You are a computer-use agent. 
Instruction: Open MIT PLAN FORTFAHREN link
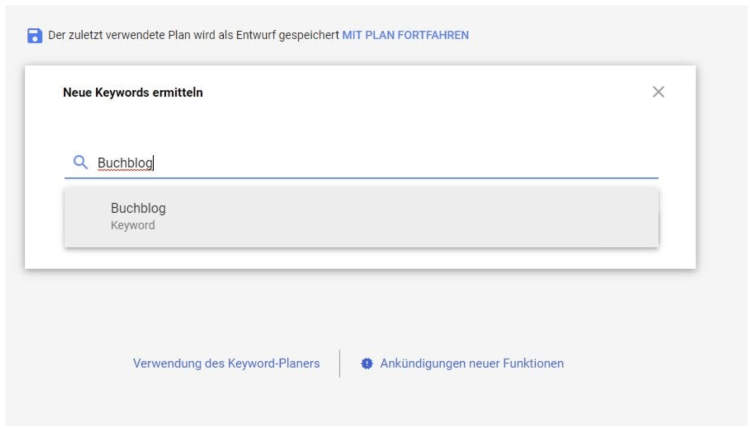coord(405,35)
